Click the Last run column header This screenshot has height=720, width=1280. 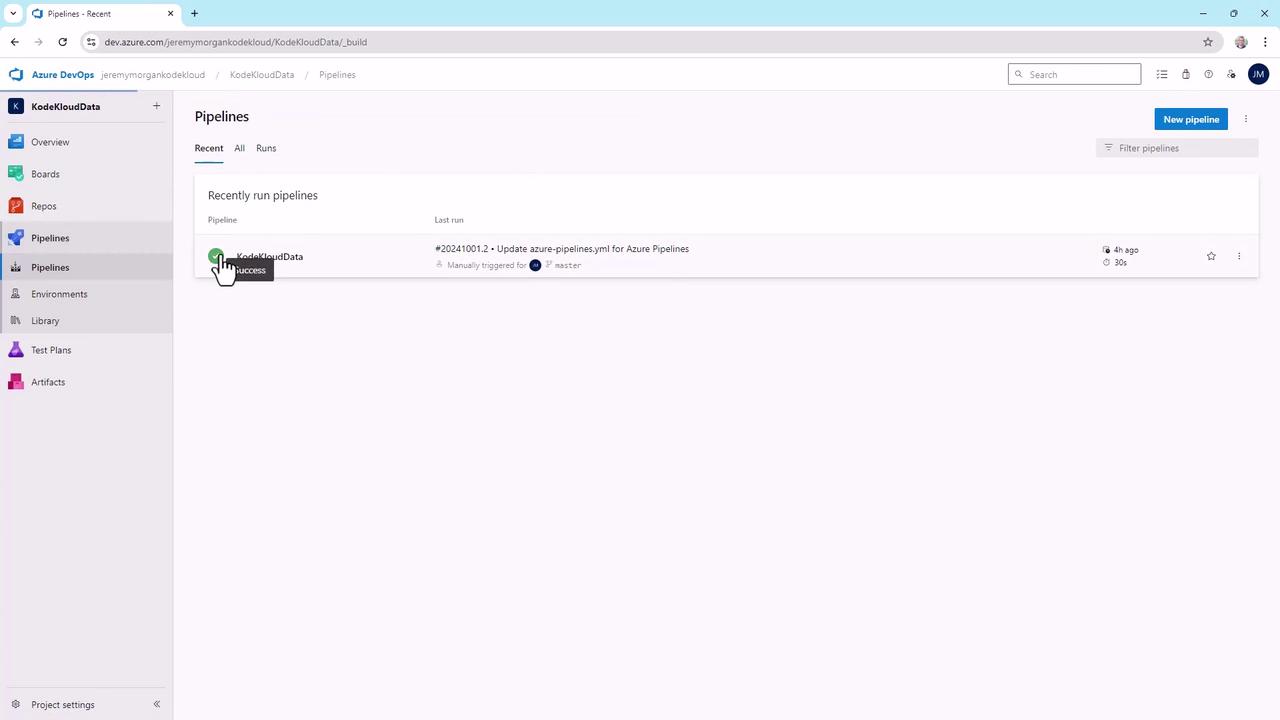pyautogui.click(x=449, y=220)
